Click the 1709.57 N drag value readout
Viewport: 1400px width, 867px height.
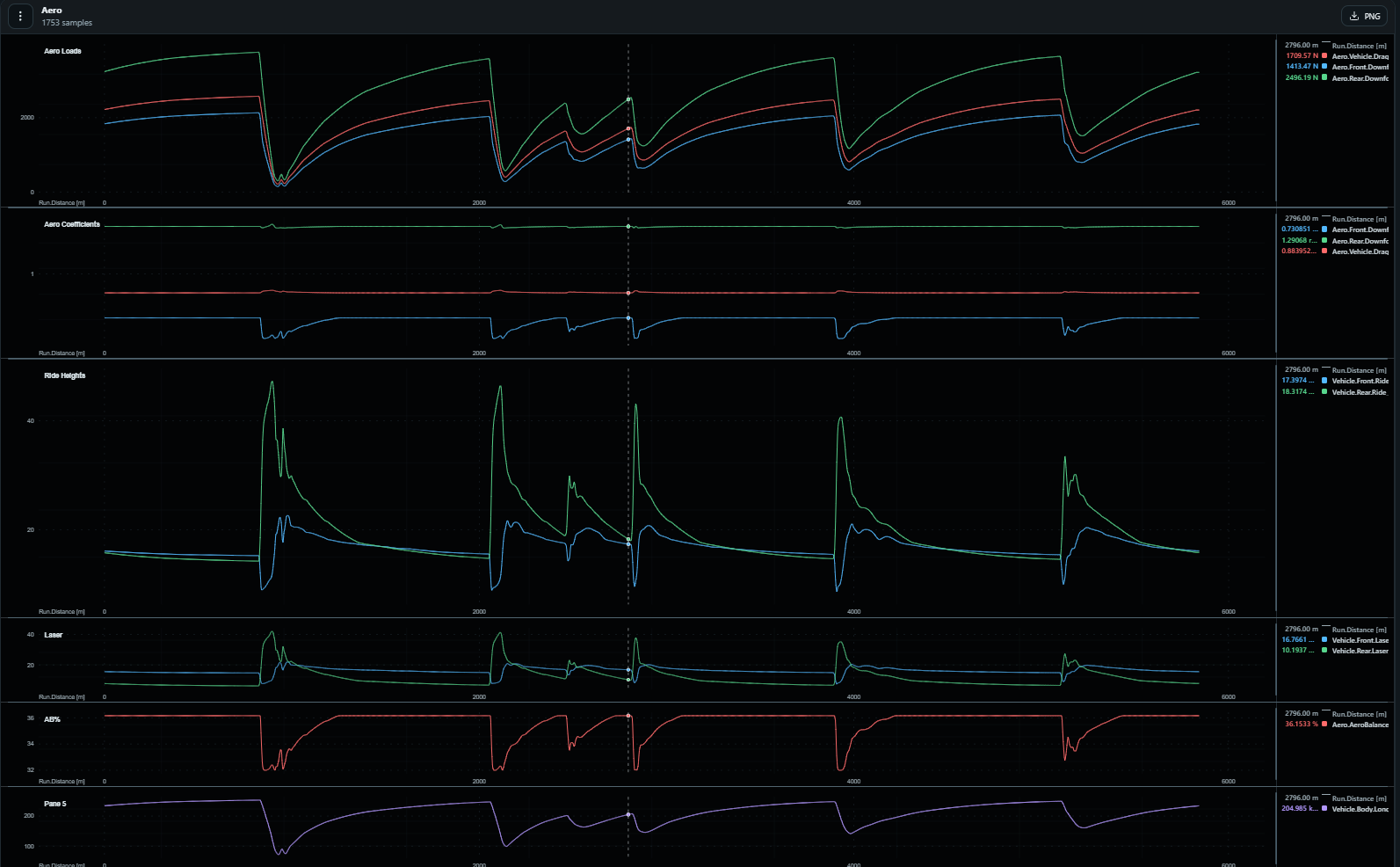click(1302, 56)
